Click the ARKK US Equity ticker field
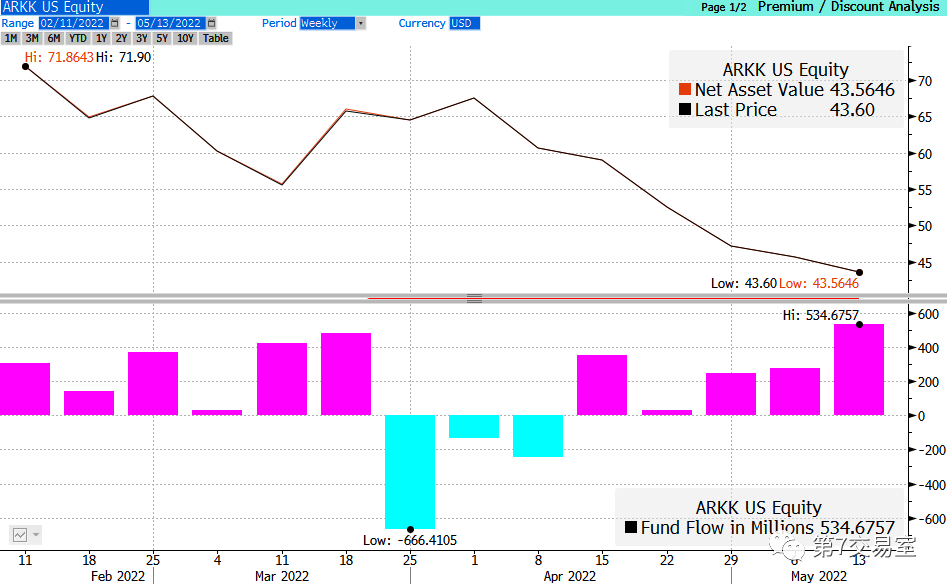Screen dimensions: 947x588 [74, 7]
